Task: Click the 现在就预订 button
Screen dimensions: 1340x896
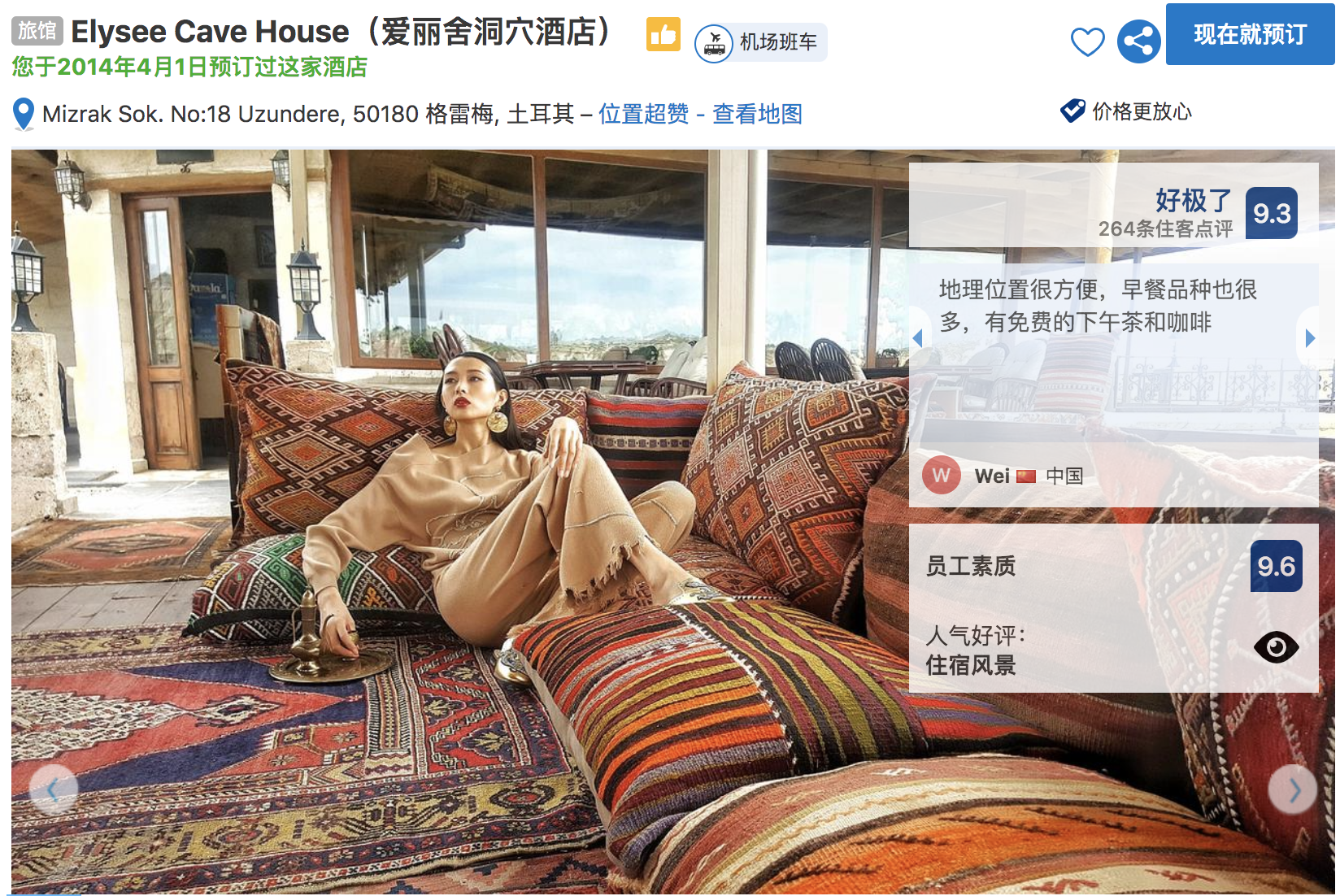Action: coord(1250,34)
